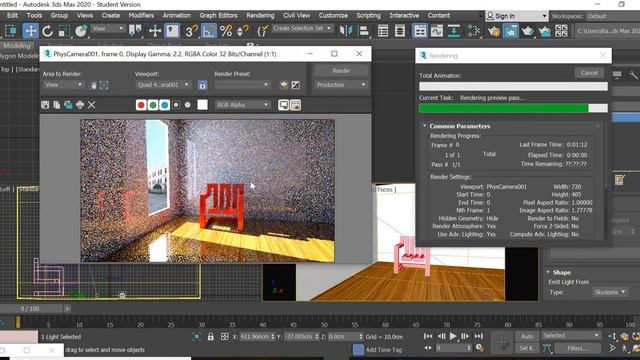
Task: Toggle the green channel display
Action: click(x=153, y=105)
